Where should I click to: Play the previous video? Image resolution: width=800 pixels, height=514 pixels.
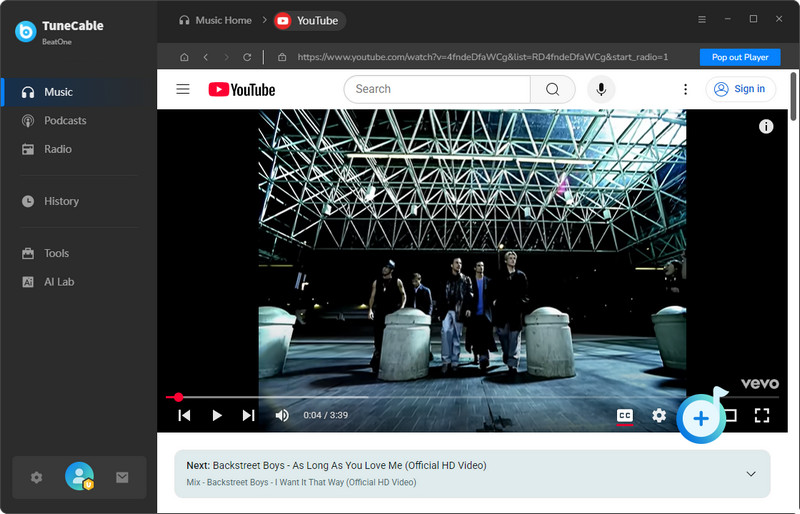click(184, 415)
